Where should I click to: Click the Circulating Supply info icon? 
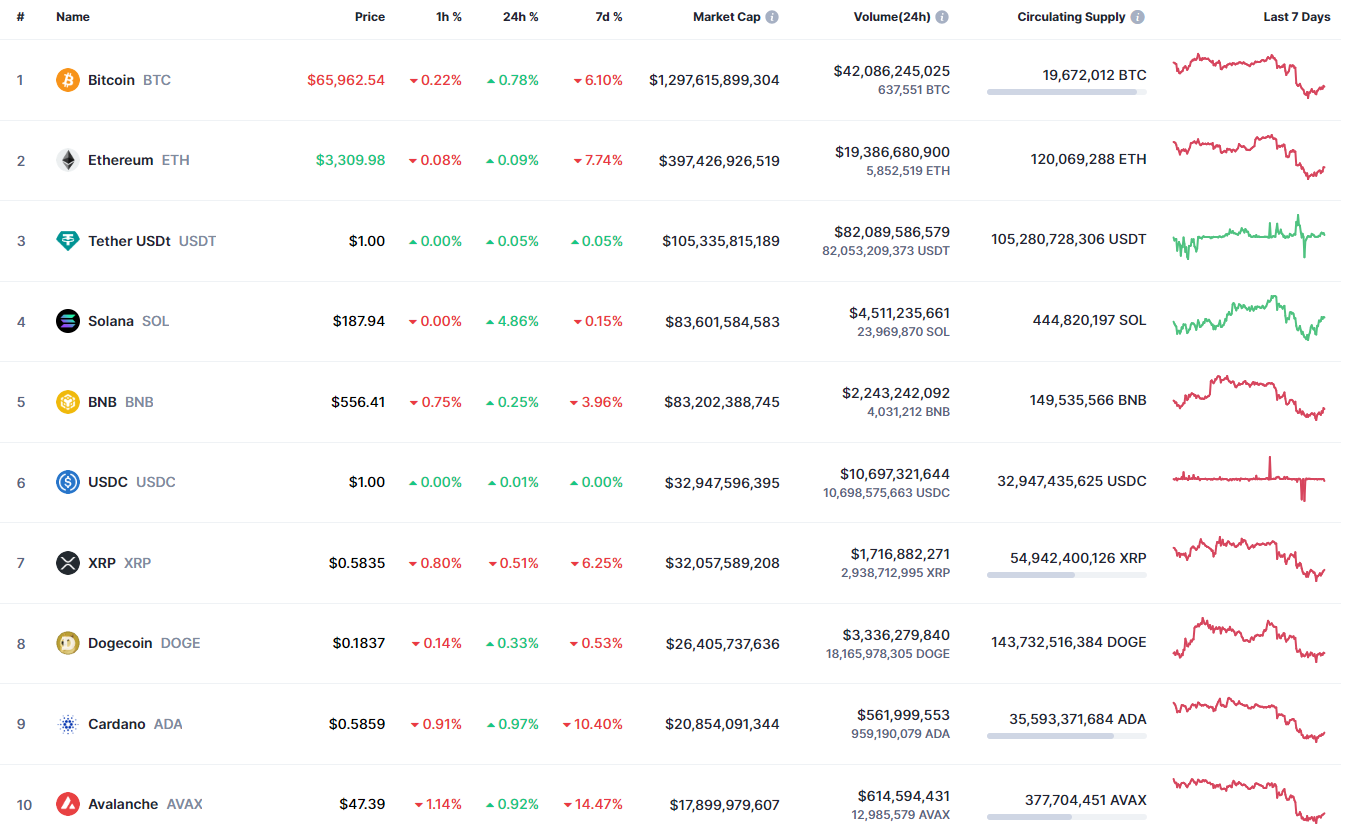[1138, 17]
